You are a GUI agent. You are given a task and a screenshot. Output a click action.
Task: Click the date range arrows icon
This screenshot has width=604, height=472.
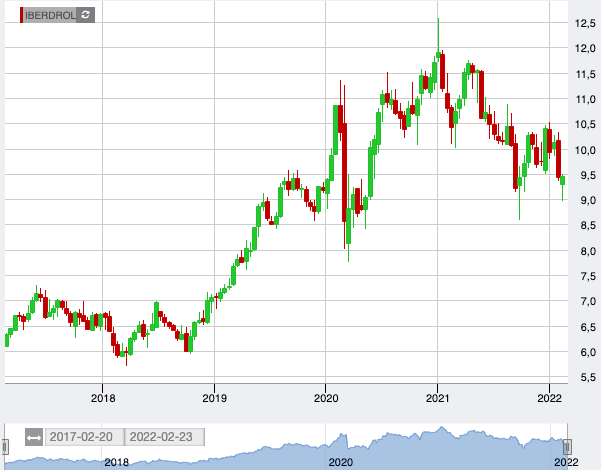pos(34,437)
